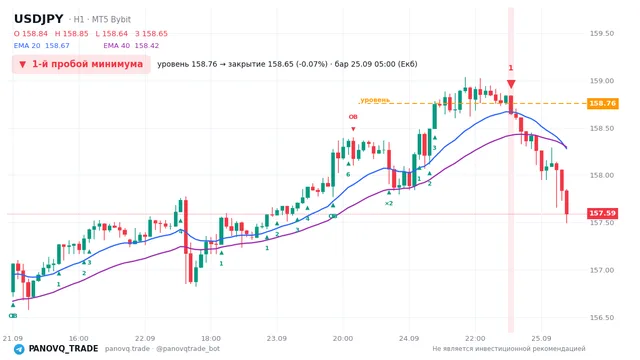Click the level-to-close description text line
640x360 pixels.
click(287, 64)
